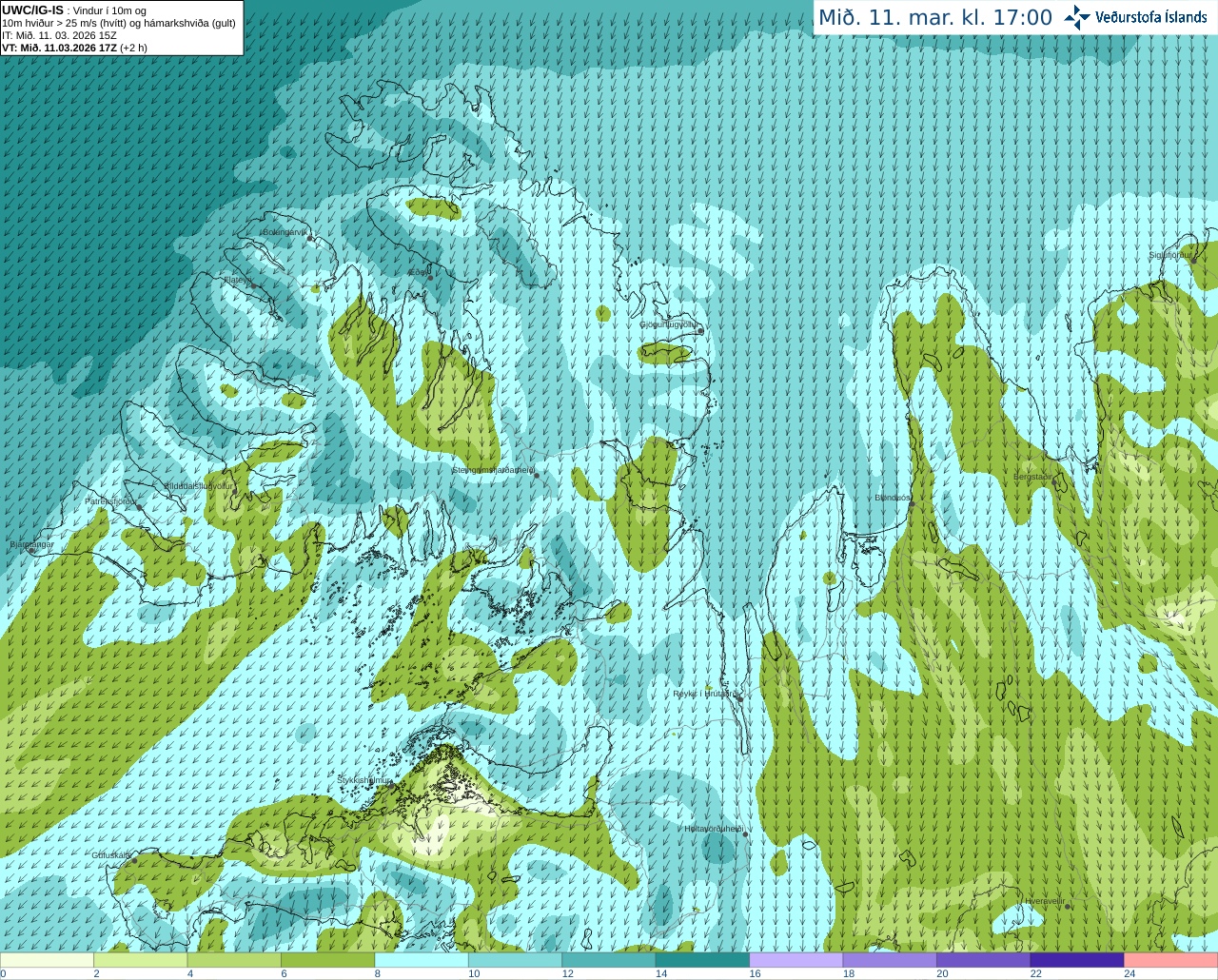Viewport: 1218px width, 980px height.
Task: Click the Bjargtangar station marker
Action: pyautogui.click(x=31, y=551)
